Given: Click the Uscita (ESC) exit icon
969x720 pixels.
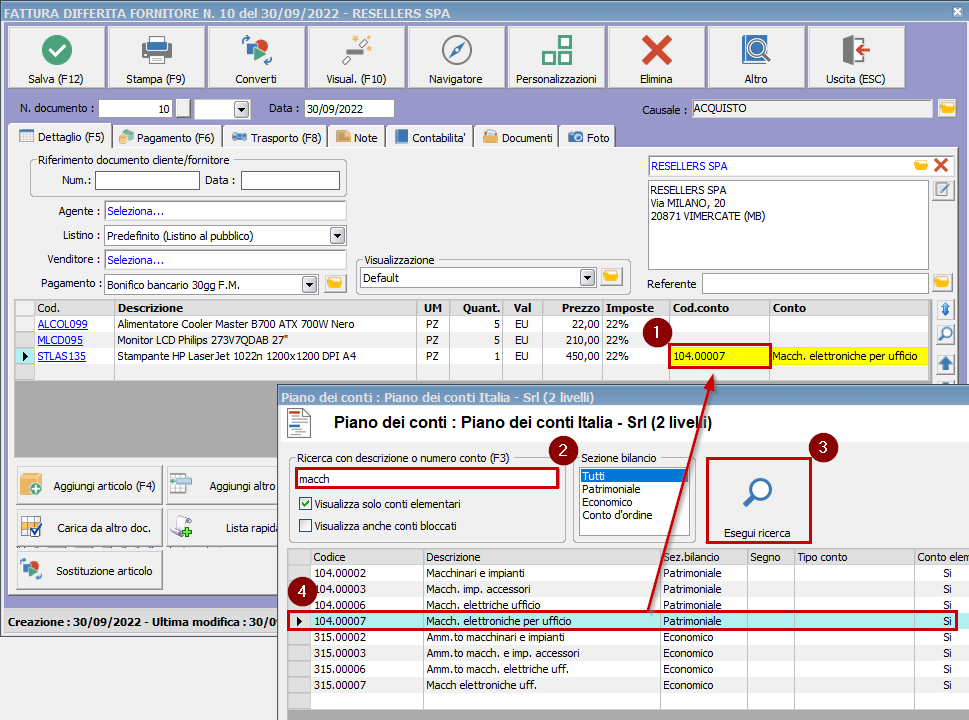Looking at the screenshot, I should (856, 50).
